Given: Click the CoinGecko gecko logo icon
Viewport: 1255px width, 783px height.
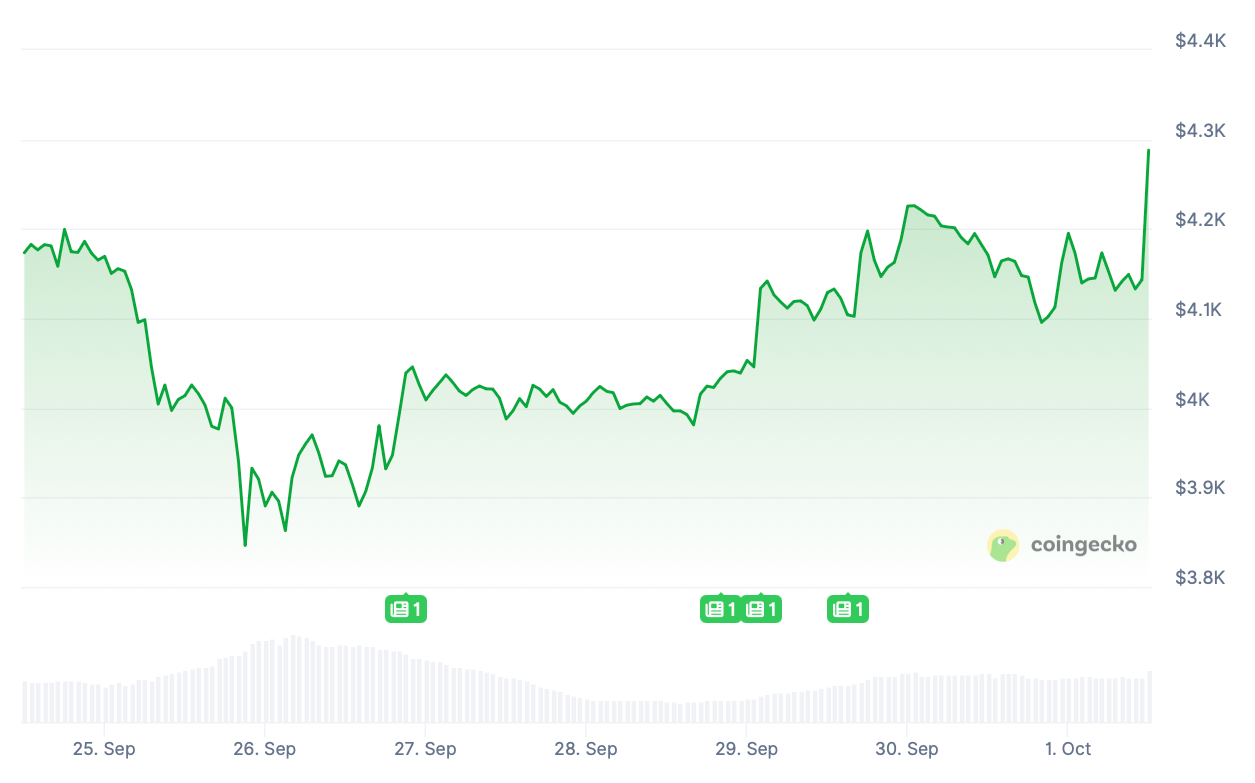Looking at the screenshot, I should pyautogui.click(x=1003, y=545).
